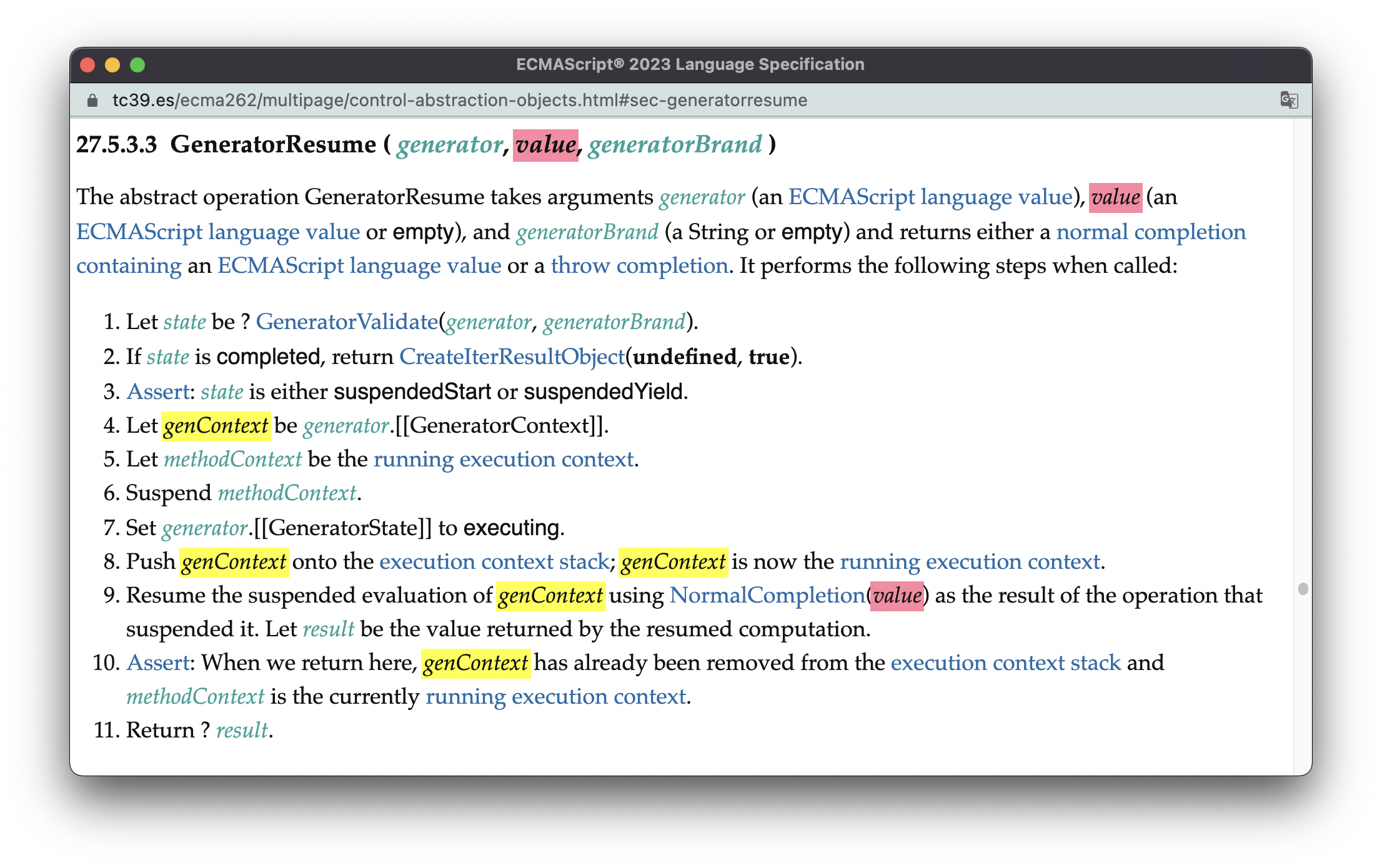
Task: Click 'methodContext' variable in step 5
Action: pyautogui.click(x=233, y=460)
